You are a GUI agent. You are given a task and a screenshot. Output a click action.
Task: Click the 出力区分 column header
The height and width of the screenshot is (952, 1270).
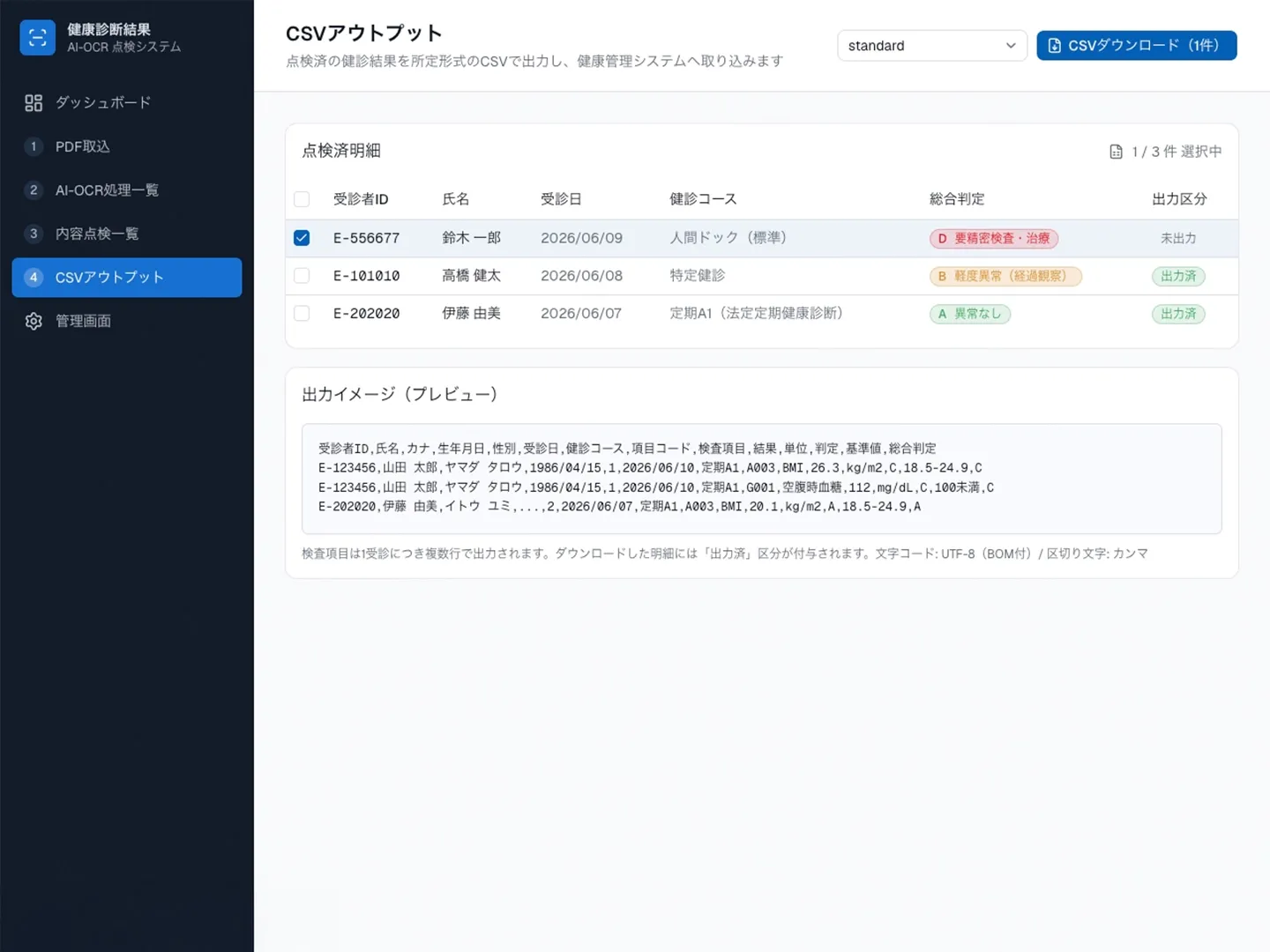pos(1179,199)
